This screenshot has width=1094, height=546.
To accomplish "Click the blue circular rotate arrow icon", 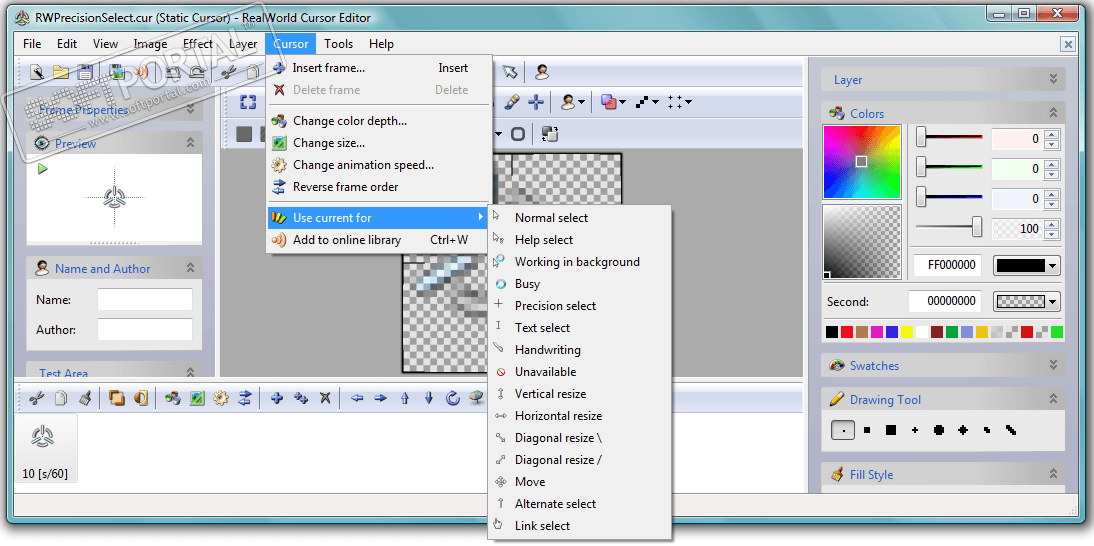I will (x=453, y=398).
